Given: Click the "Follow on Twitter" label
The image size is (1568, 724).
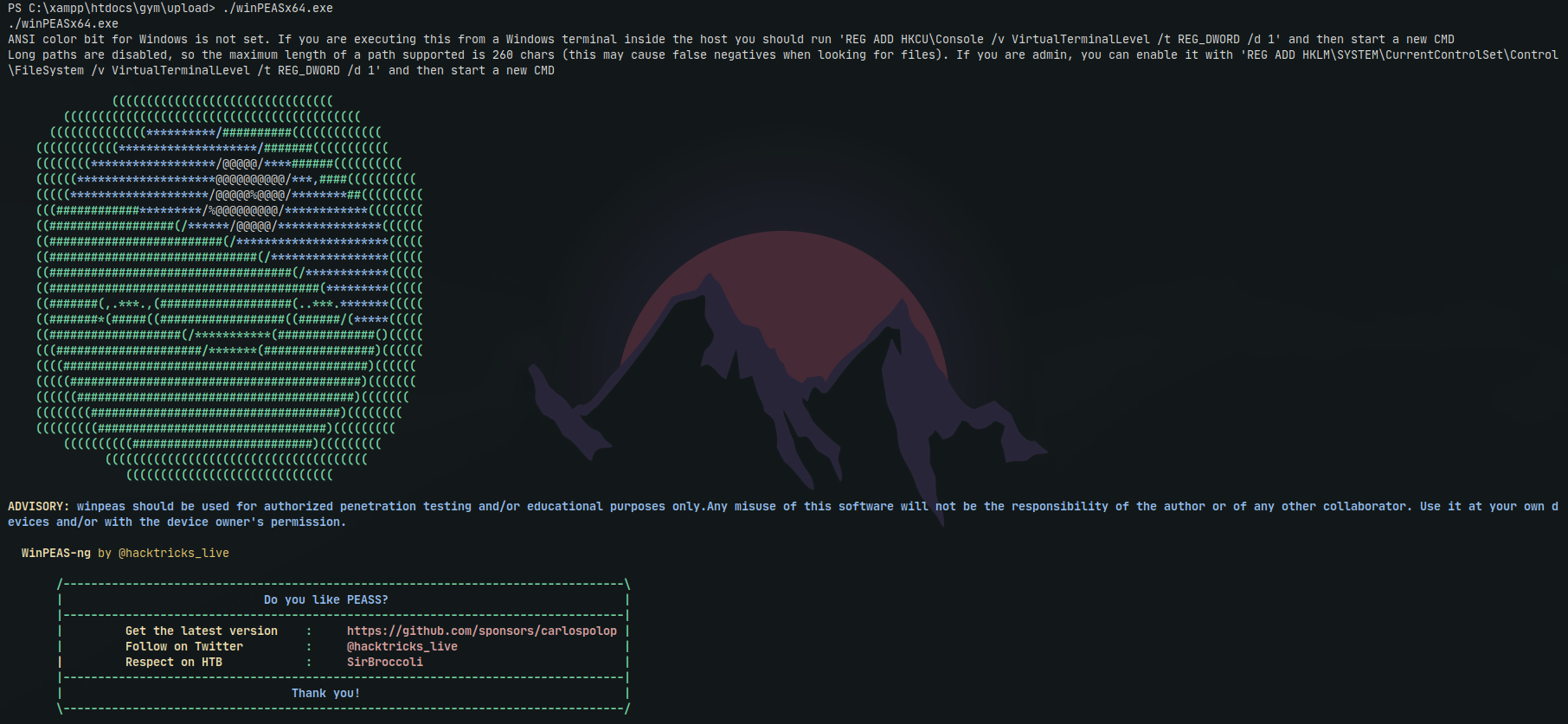Looking at the screenshot, I should [x=183, y=646].
